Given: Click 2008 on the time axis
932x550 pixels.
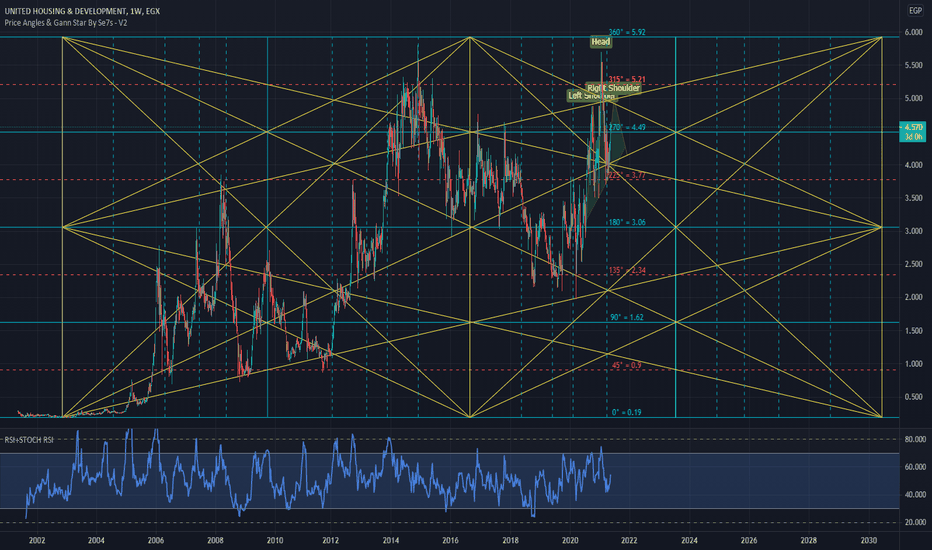Looking at the screenshot, I should point(215,540).
